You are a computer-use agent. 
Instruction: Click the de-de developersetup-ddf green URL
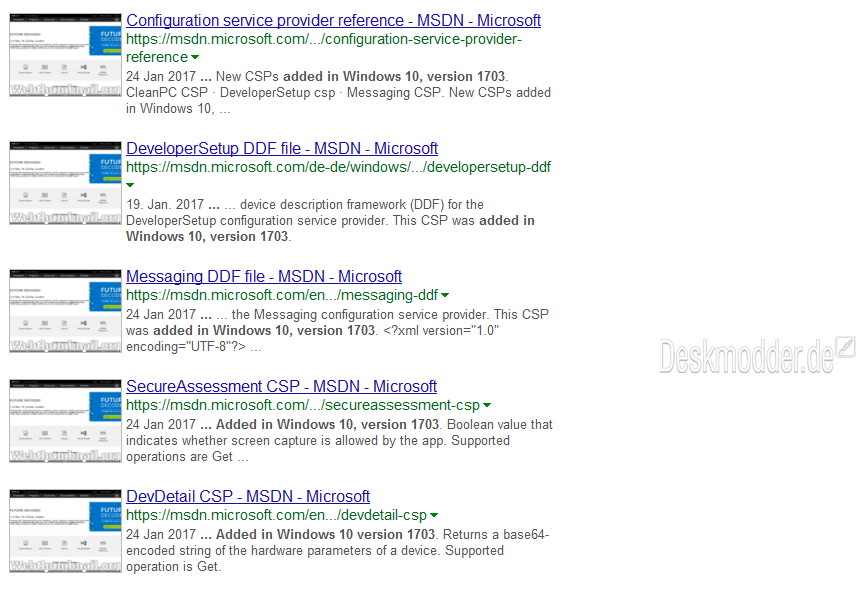pos(338,167)
